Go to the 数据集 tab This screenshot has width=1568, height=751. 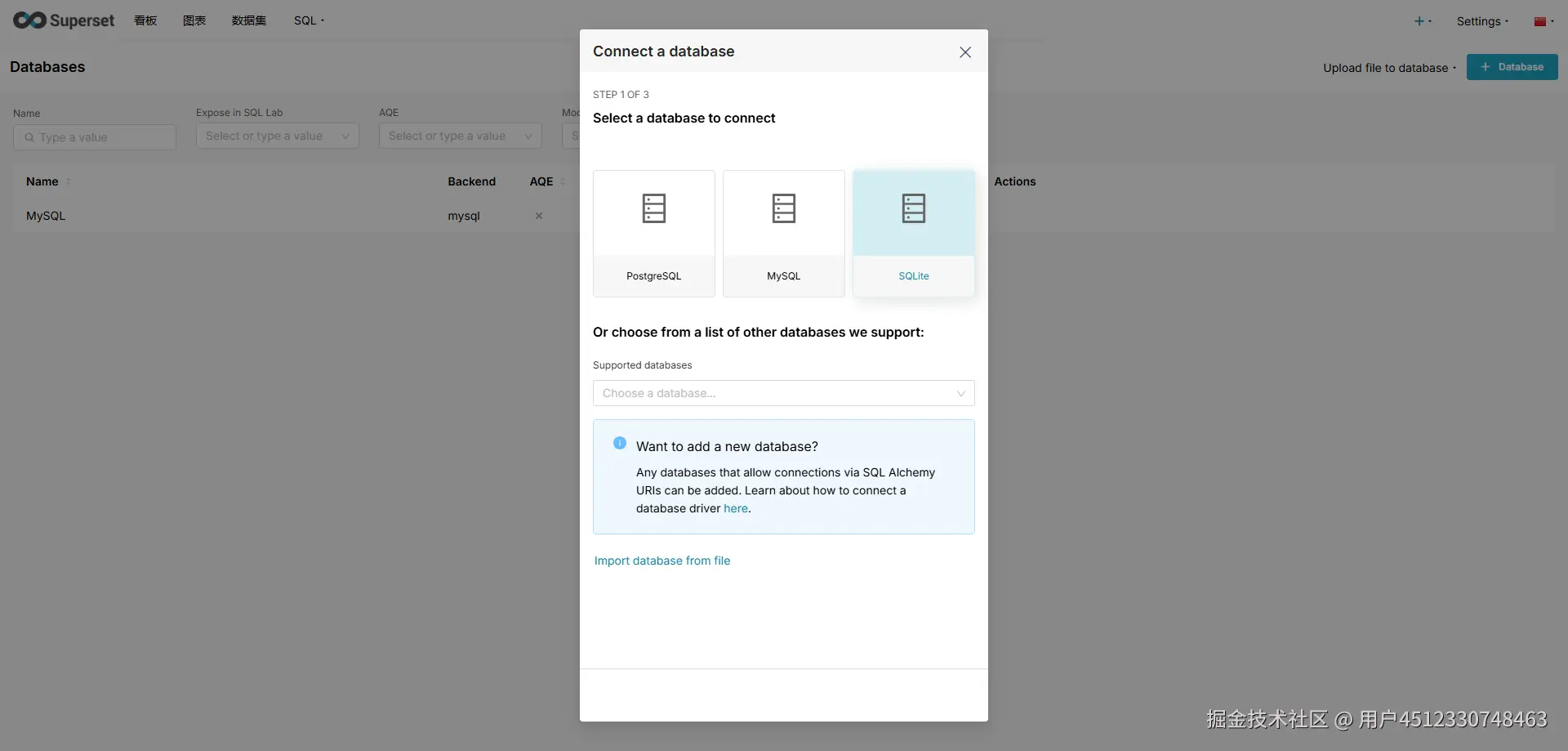[x=248, y=20]
